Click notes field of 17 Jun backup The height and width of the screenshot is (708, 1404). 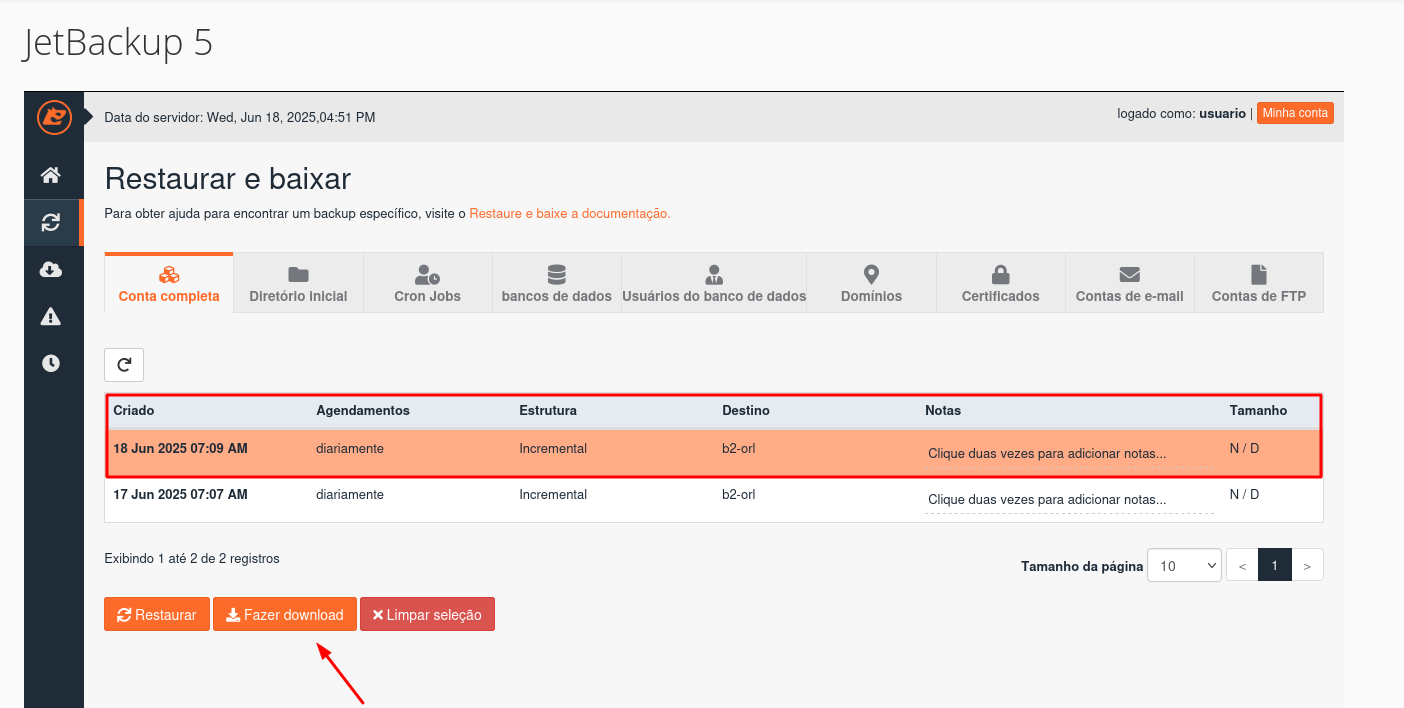click(1069, 500)
